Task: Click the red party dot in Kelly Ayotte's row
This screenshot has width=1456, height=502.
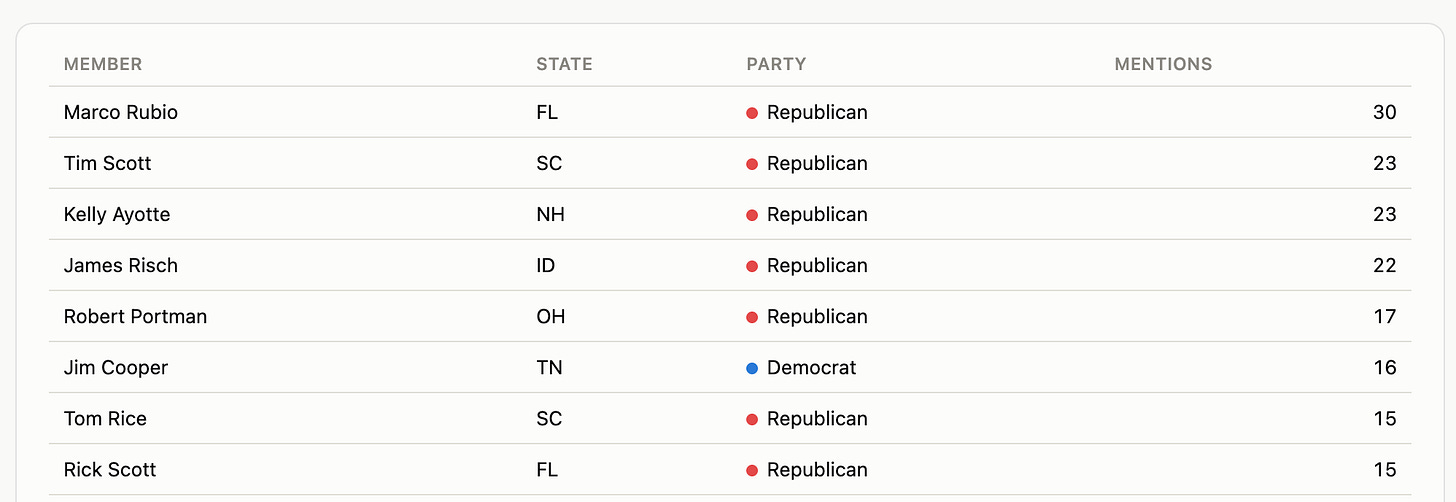Action: pos(752,215)
